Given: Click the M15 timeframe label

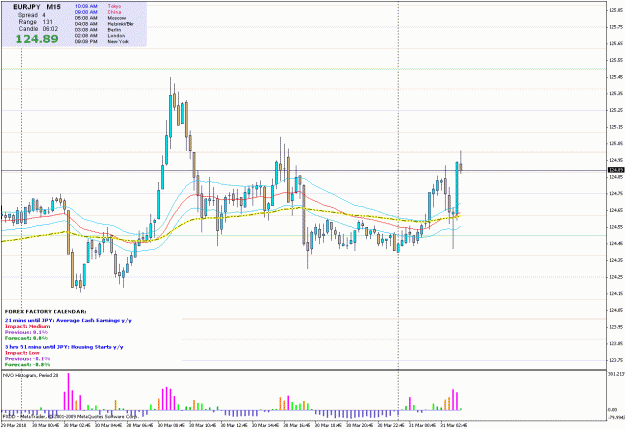Looking at the screenshot, I should (53, 7).
